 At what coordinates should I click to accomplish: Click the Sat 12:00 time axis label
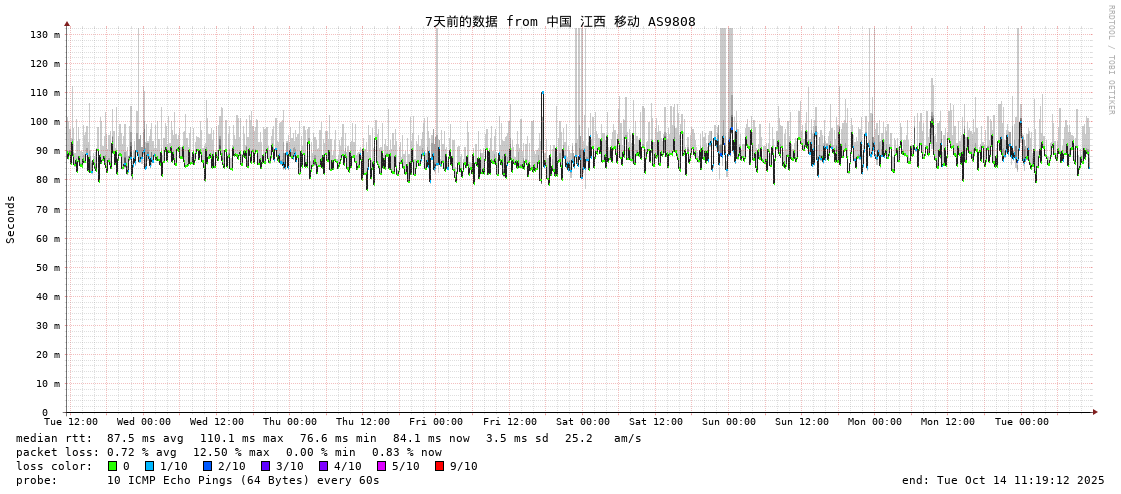click(x=656, y=422)
